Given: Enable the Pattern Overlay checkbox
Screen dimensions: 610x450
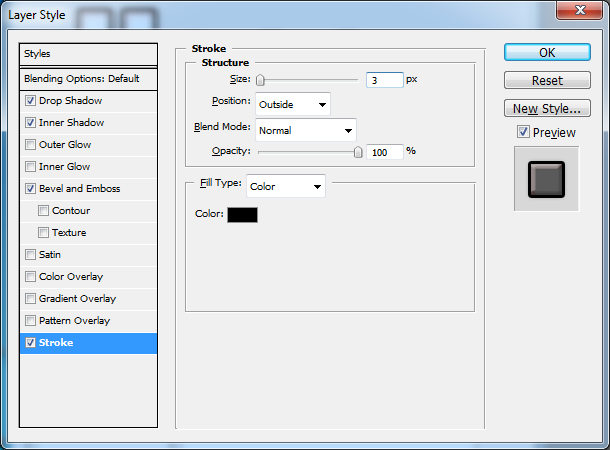Looking at the screenshot, I should point(30,320).
